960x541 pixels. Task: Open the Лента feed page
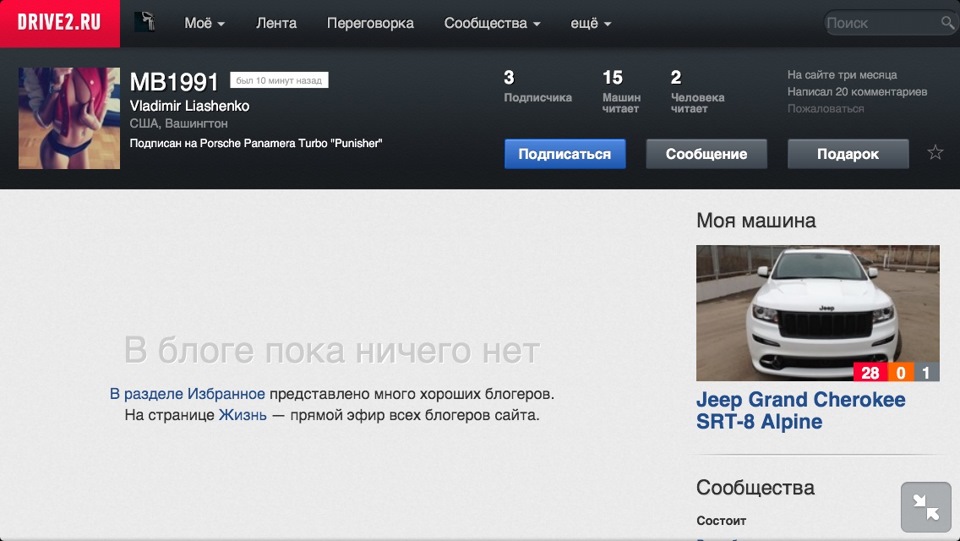point(276,23)
